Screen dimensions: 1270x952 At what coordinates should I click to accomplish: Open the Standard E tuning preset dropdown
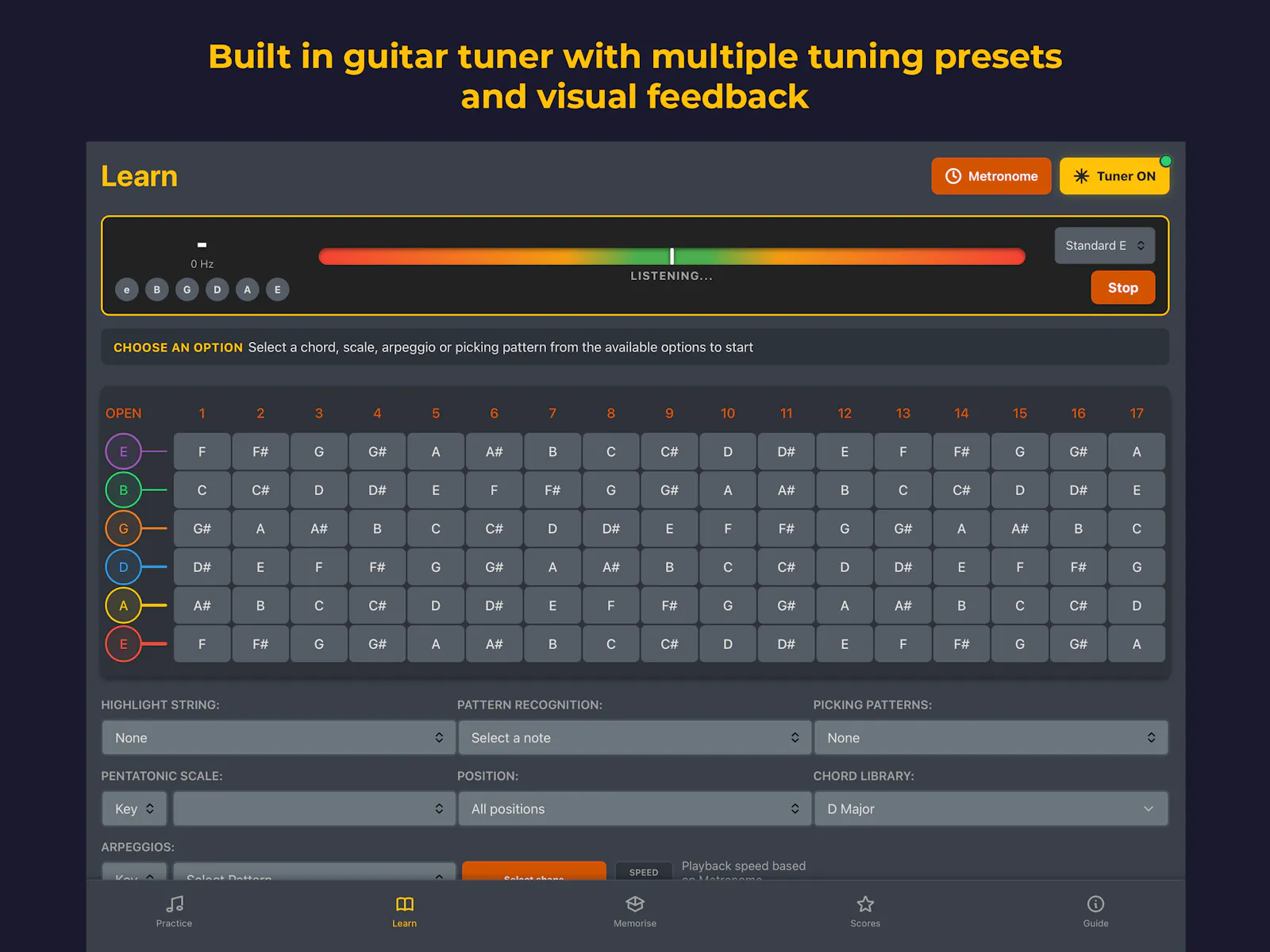tap(1104, 246)
